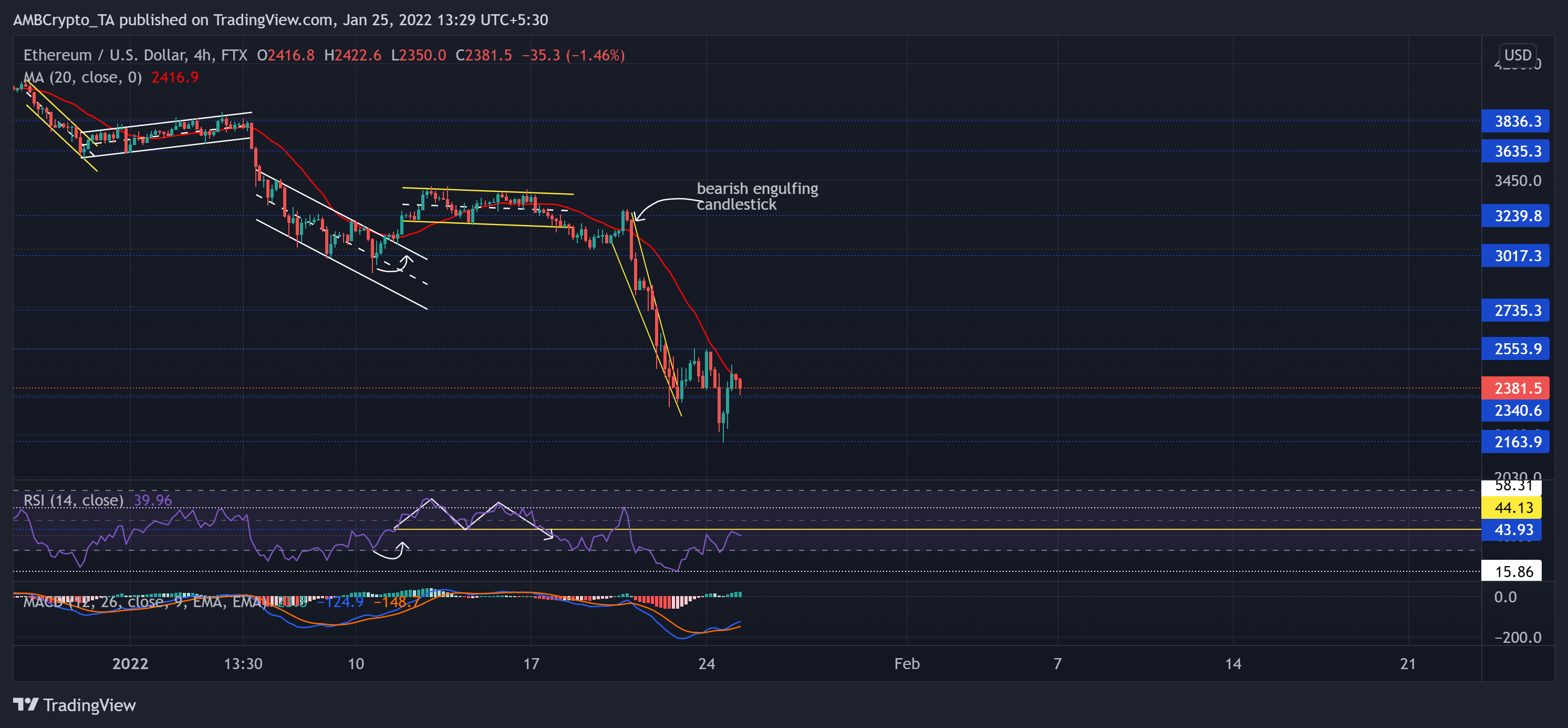This screenshot has width=1568, height=728.
Task: Click the 14 date axis label
Action: (1233, 664)
